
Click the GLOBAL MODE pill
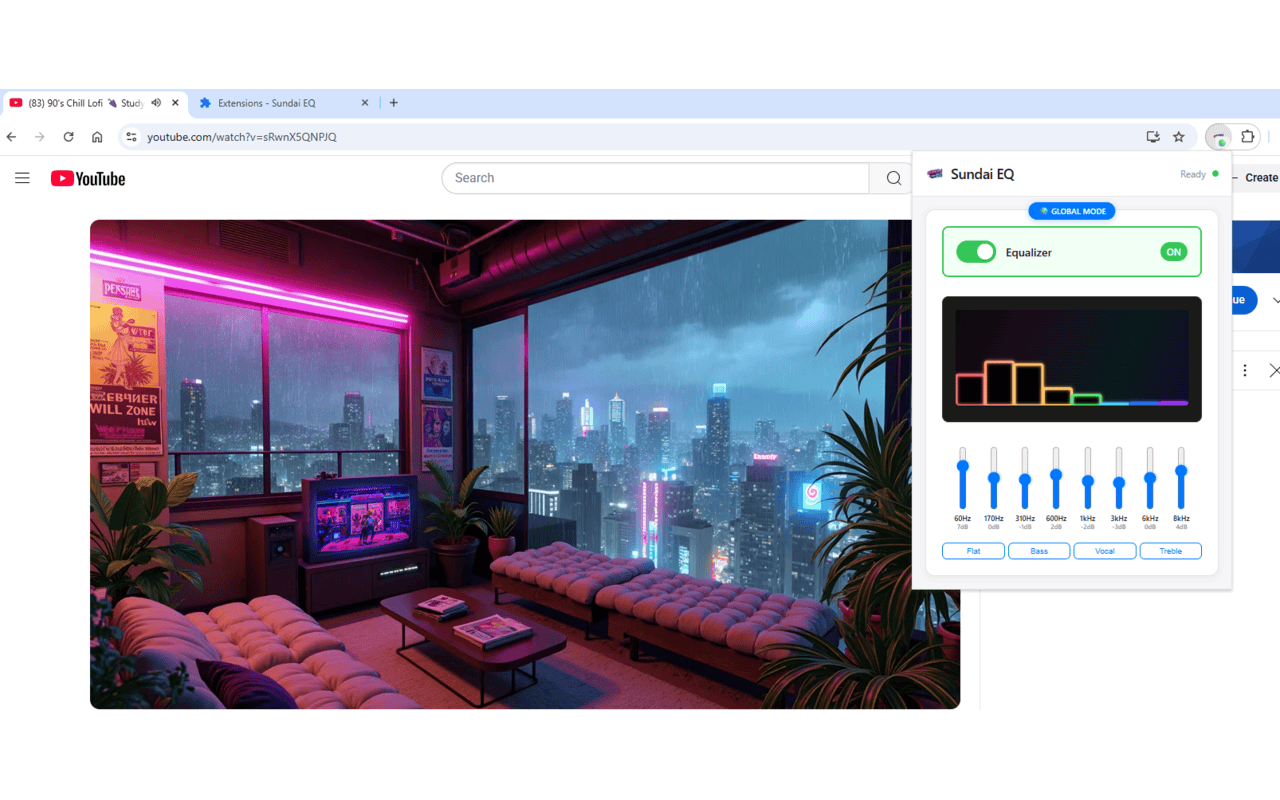[1071, 211]
